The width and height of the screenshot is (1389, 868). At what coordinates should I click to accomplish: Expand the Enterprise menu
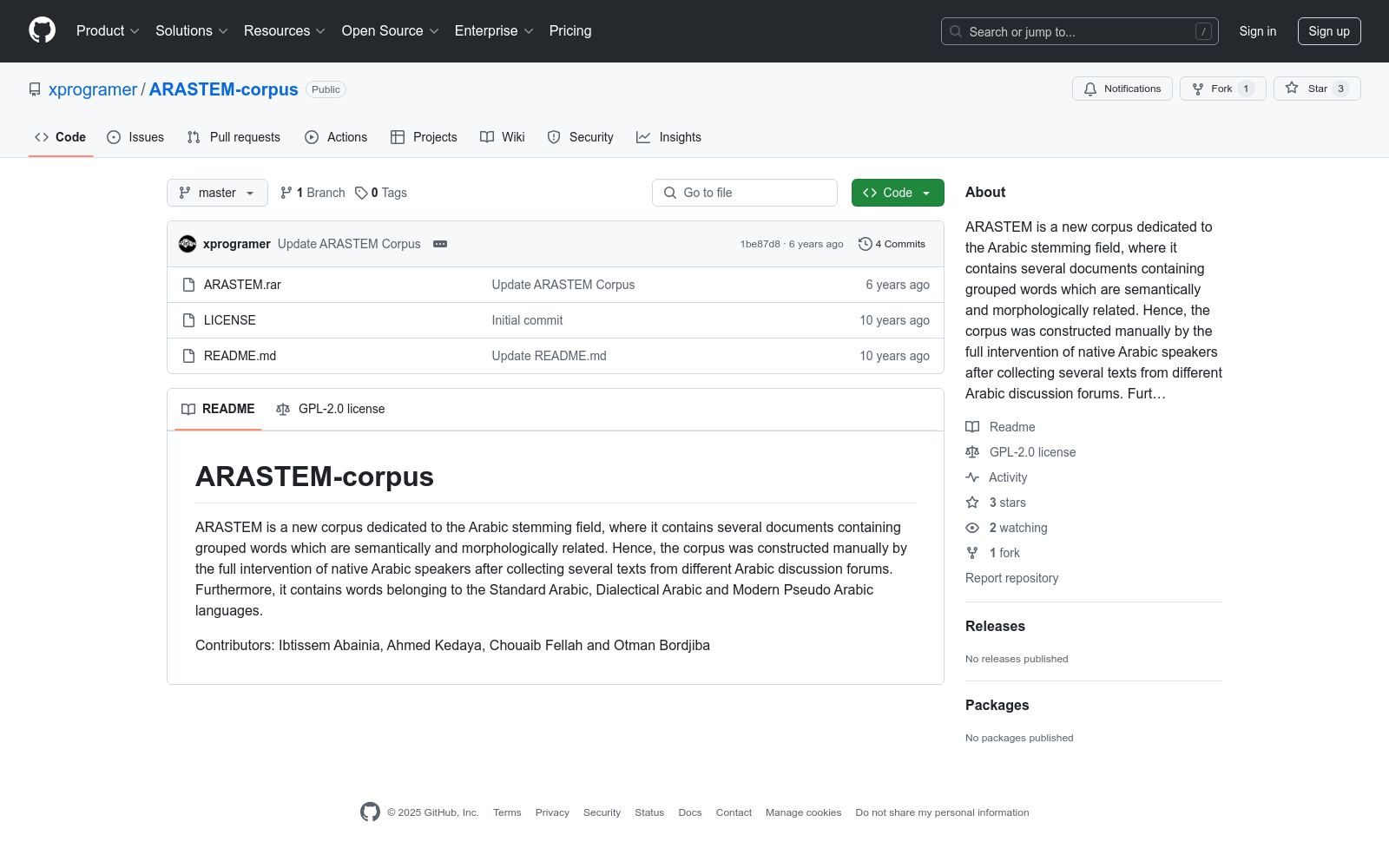click(494, 31)
